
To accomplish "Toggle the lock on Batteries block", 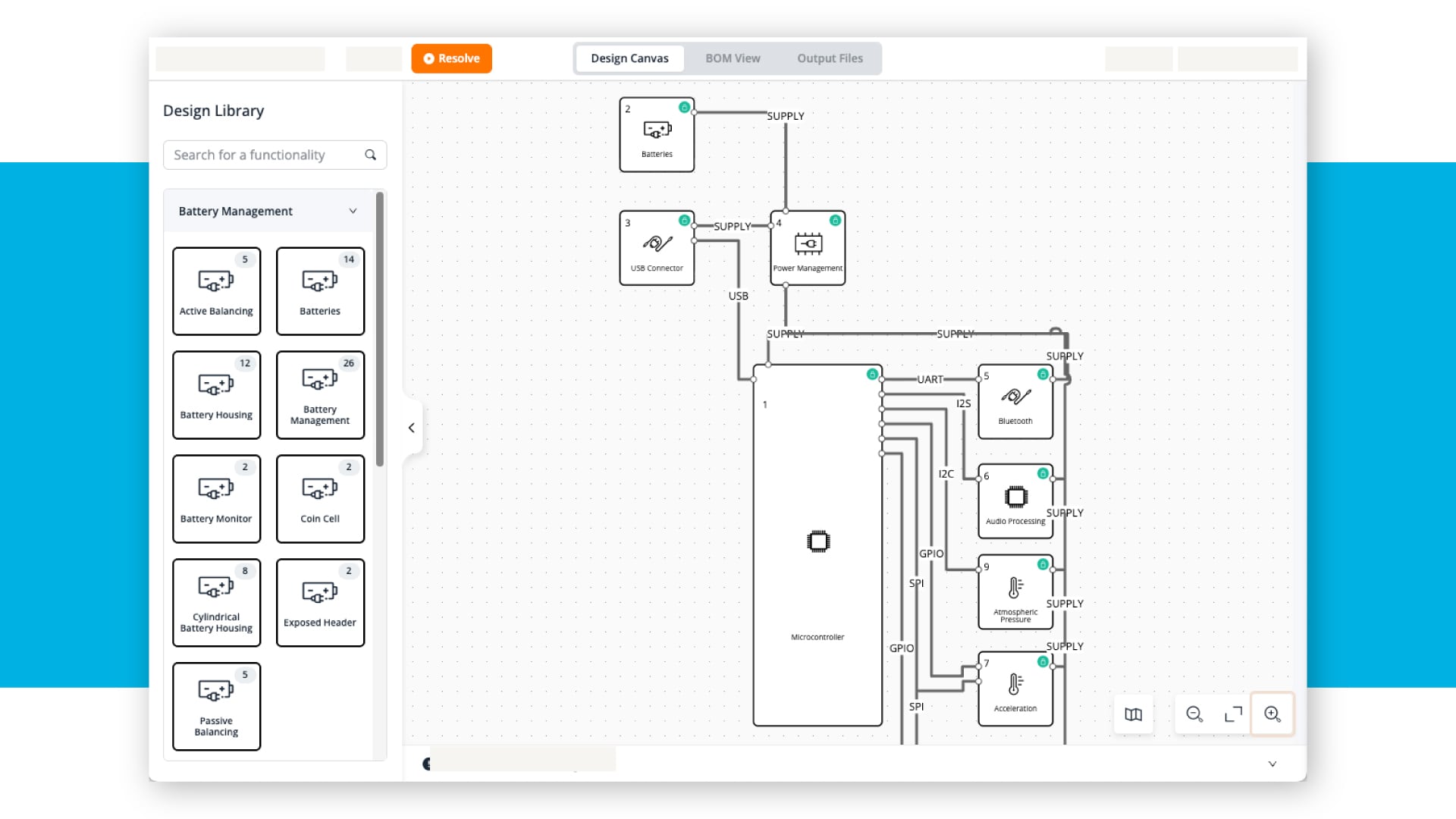I will (x=684, y=107).
